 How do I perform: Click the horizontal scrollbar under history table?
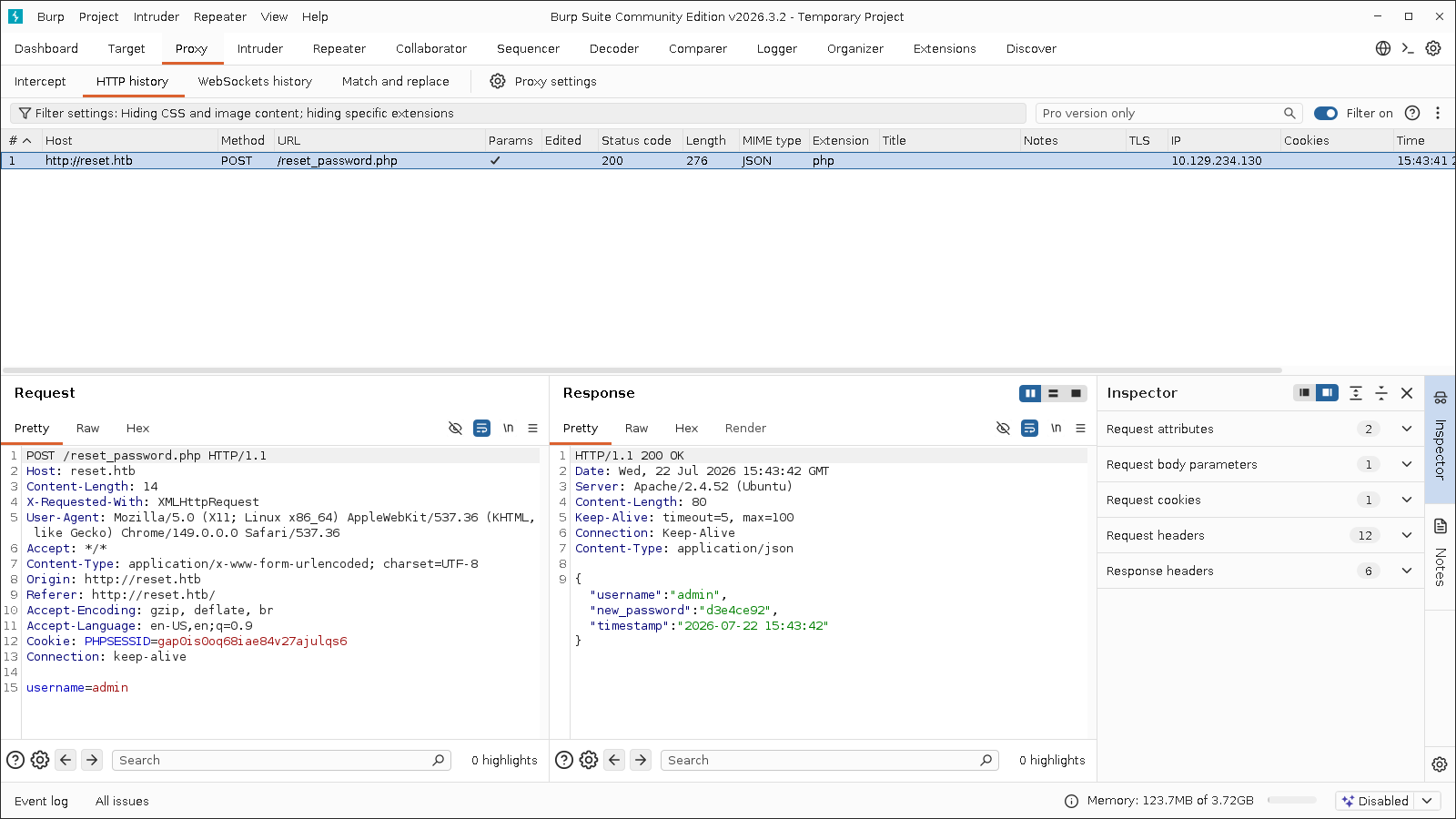642,370
